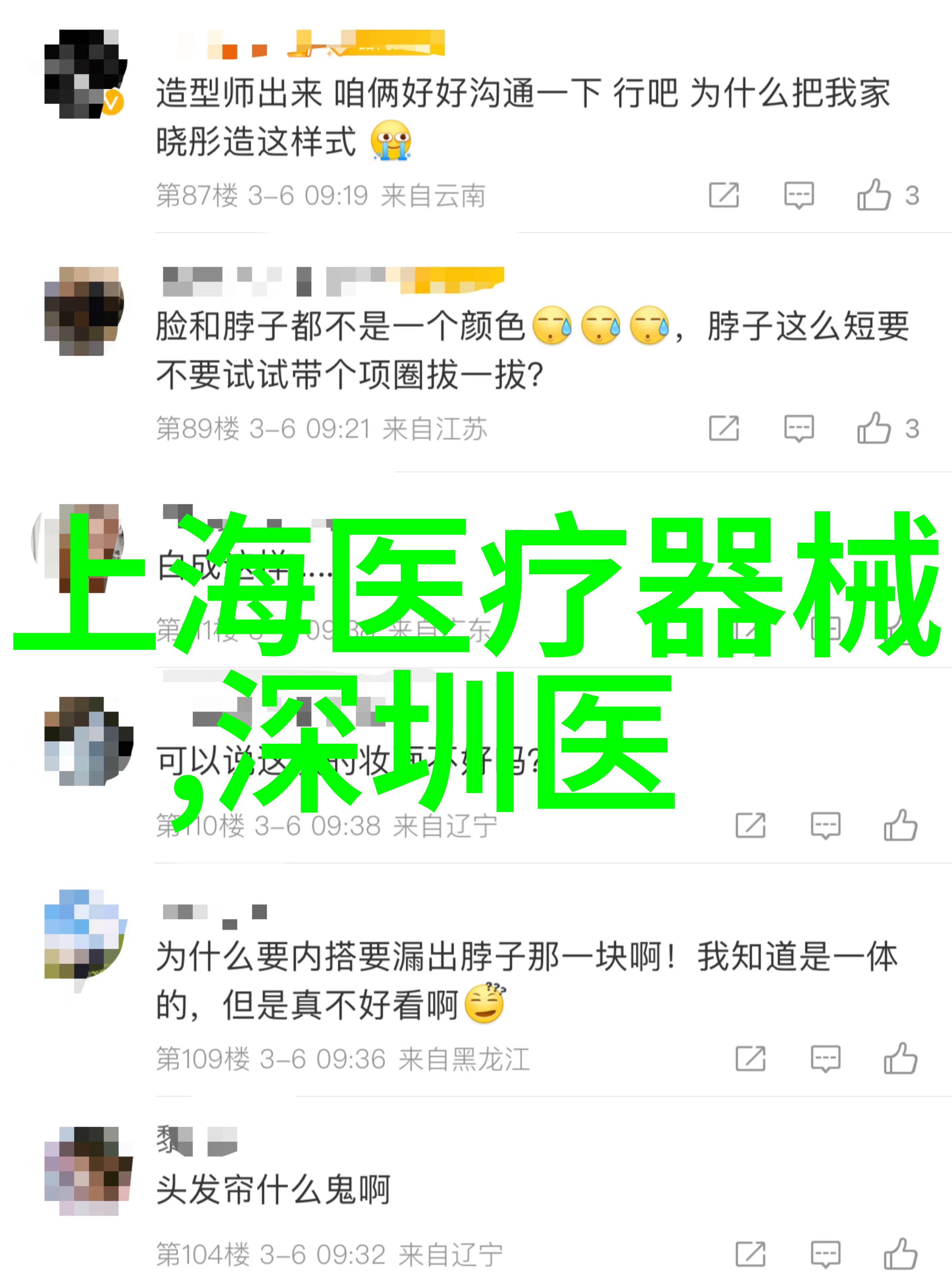This screenshot has width=952, height=1288.
Task: Reply to the floor 89 comment
Action: [x=799, y=429]
